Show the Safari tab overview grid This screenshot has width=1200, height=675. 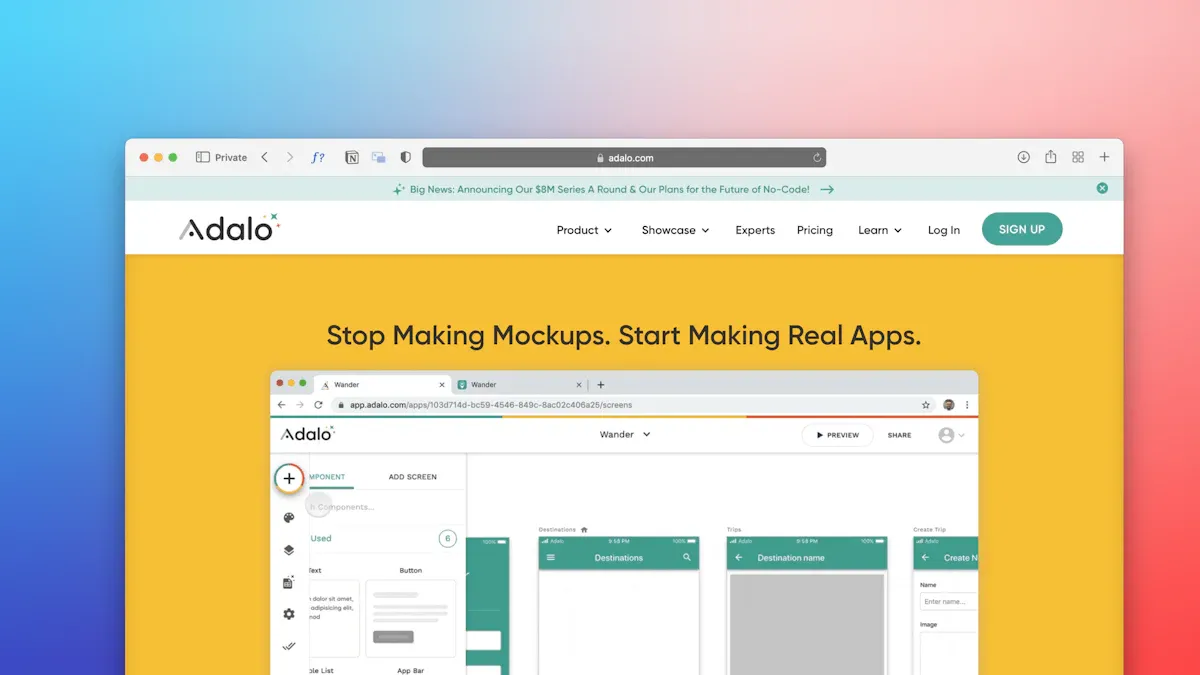point(1078,157)
